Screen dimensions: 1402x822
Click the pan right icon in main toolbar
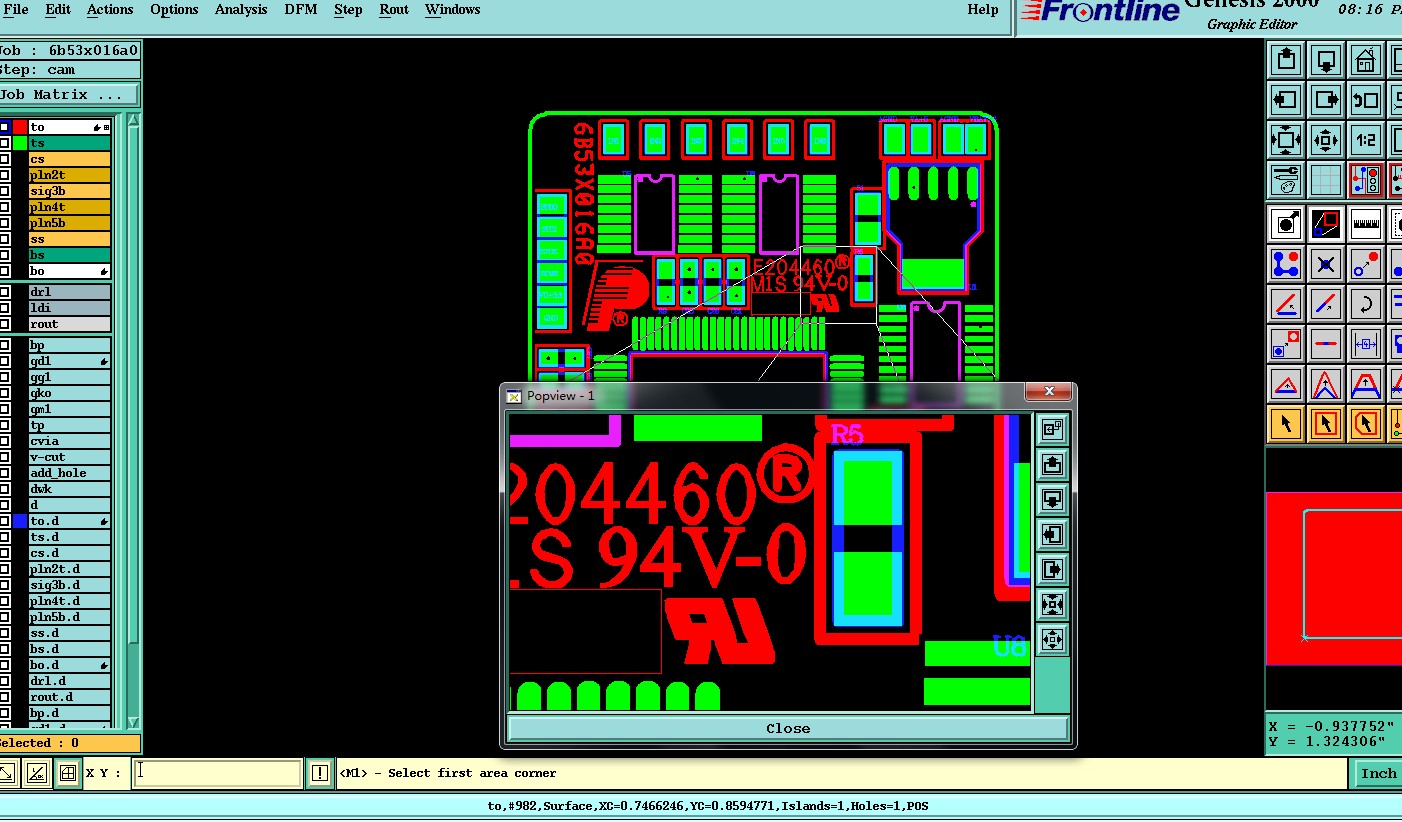click(1325, 100)
